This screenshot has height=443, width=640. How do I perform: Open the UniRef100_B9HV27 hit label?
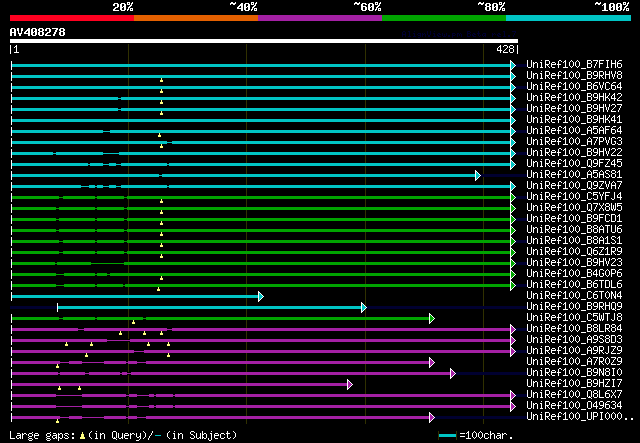pyautogui.click(x=574, y=109)
